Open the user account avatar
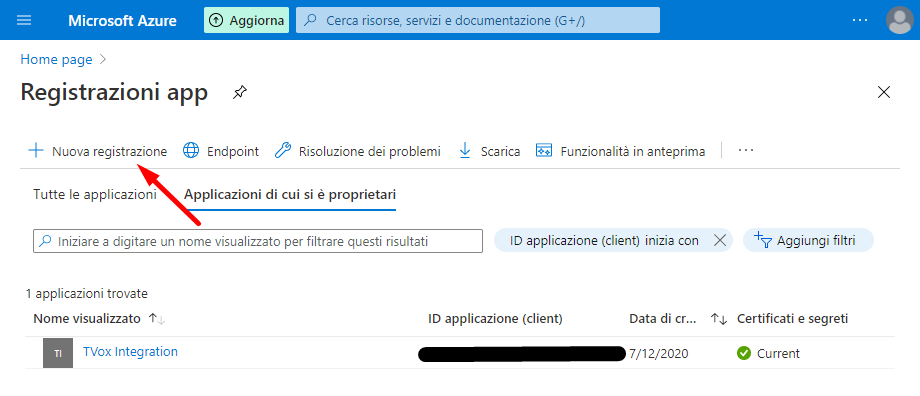The image size is (920, 396). [900, 21]
